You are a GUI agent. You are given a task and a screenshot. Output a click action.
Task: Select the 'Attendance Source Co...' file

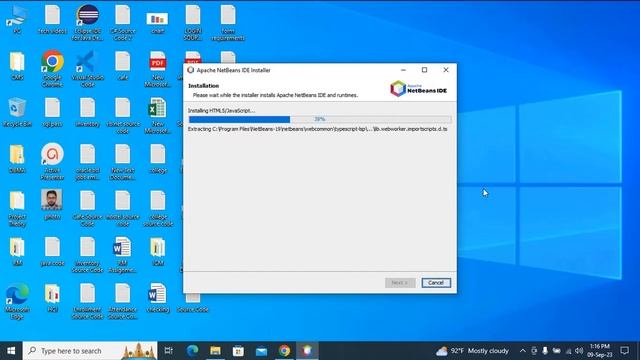pos(122,301)
